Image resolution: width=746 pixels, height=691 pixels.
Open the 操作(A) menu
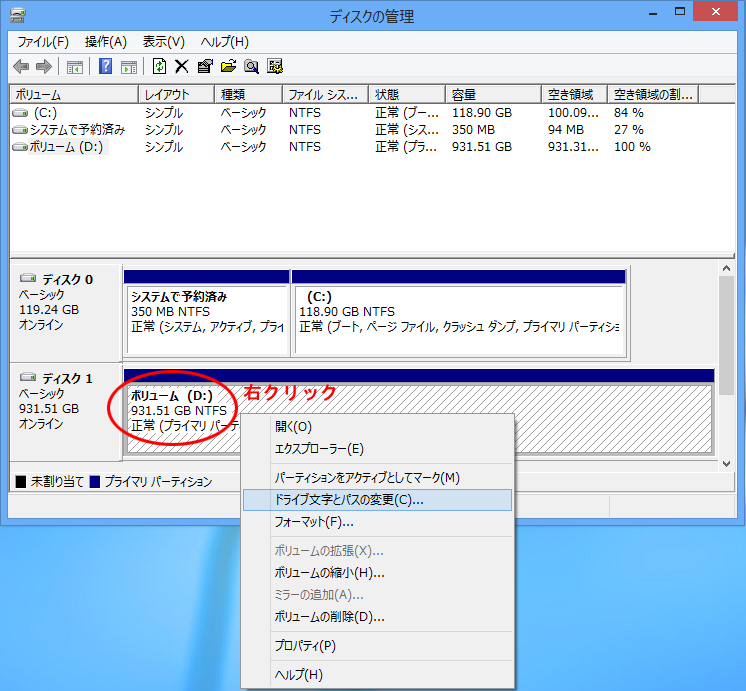pyautogui.click(x=106, y=42)
